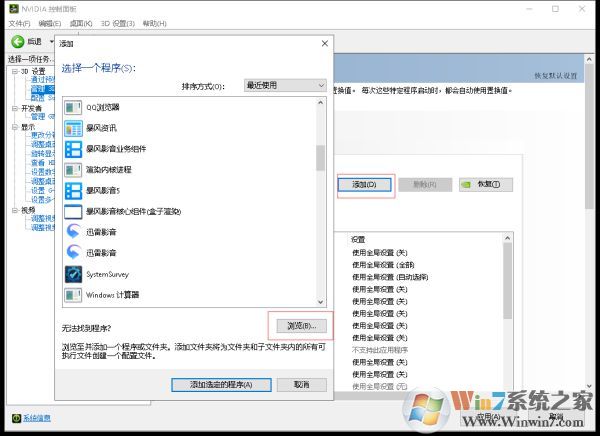This screenshot has width=600, height=436.
Task: Maximize the NVIDIA 控制面板 window
Action: click(555, 8)
